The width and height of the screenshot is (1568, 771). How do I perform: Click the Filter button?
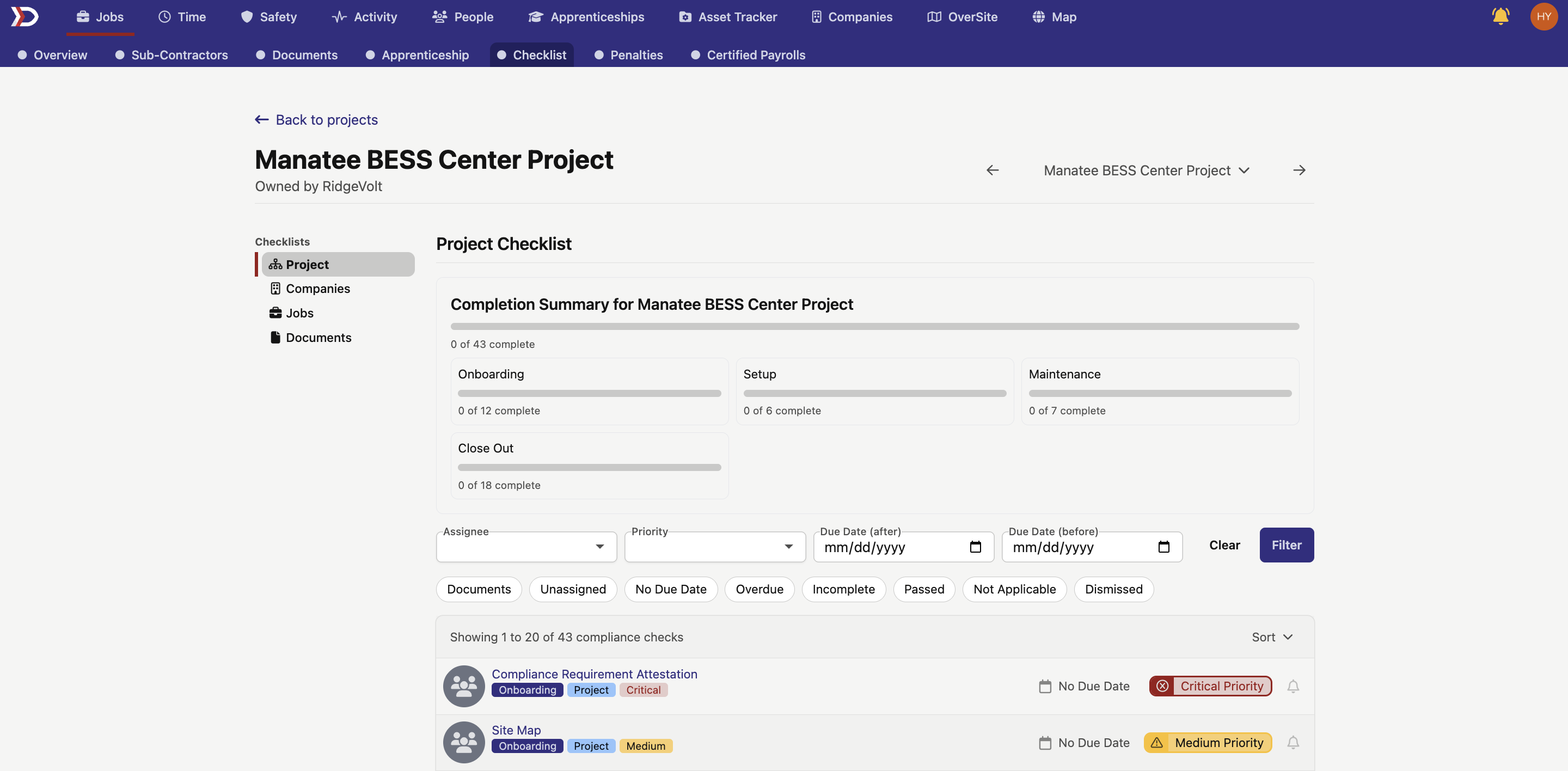pos(1286,545)
